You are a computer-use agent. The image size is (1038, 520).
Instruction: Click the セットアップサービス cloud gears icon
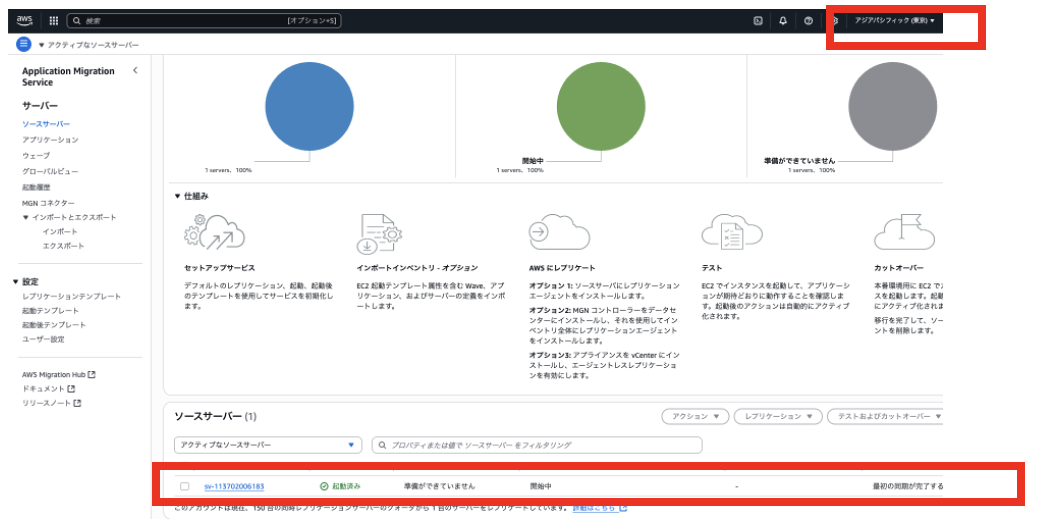tap(214, 232)
